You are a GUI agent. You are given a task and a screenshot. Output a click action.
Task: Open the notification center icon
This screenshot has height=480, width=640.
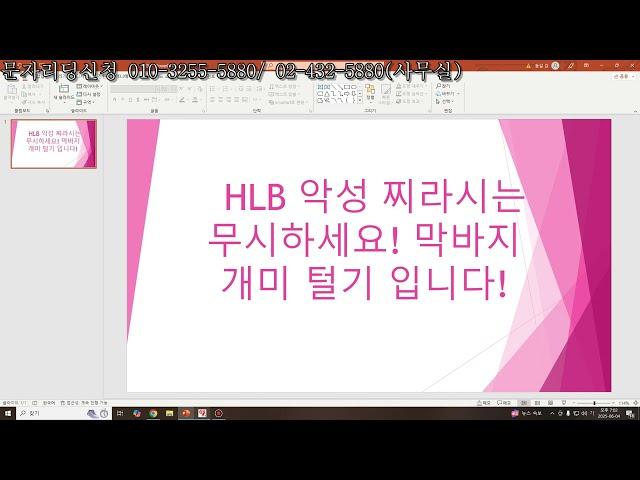pyautogui.click(x=631, y=414)
